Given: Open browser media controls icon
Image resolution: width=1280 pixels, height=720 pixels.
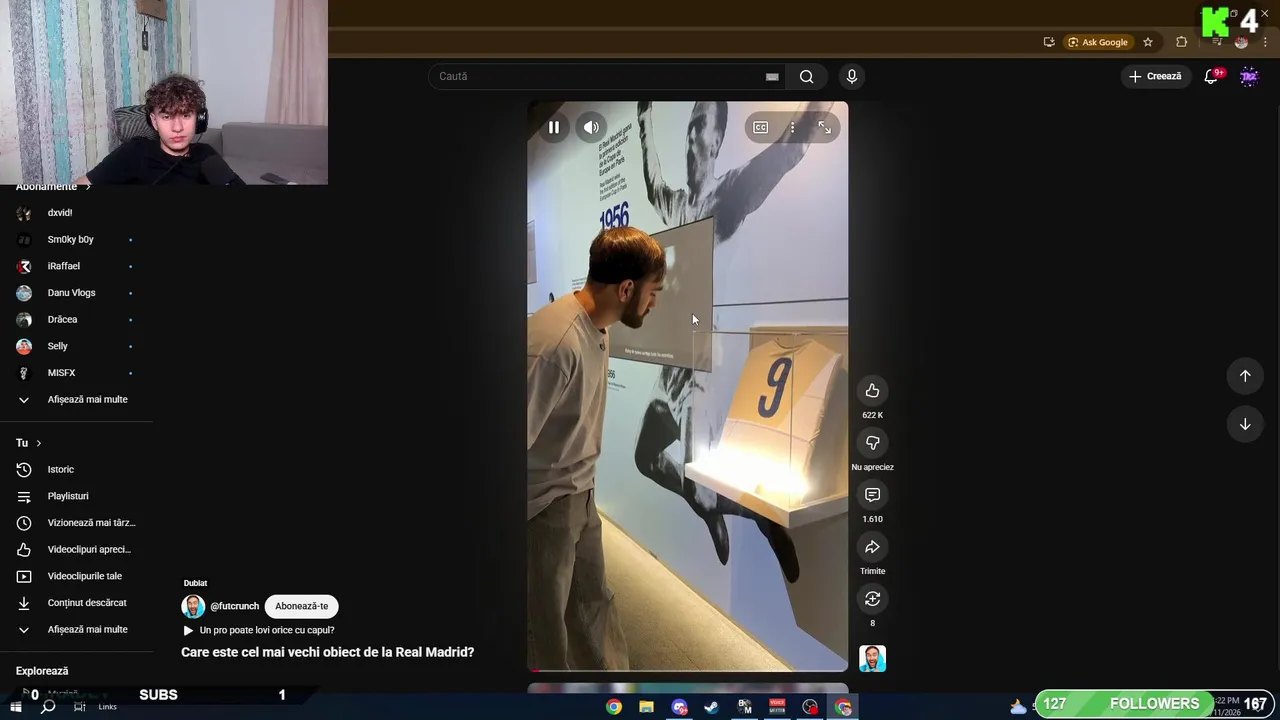Looking at the screenshot, I should pos(1216,42).
